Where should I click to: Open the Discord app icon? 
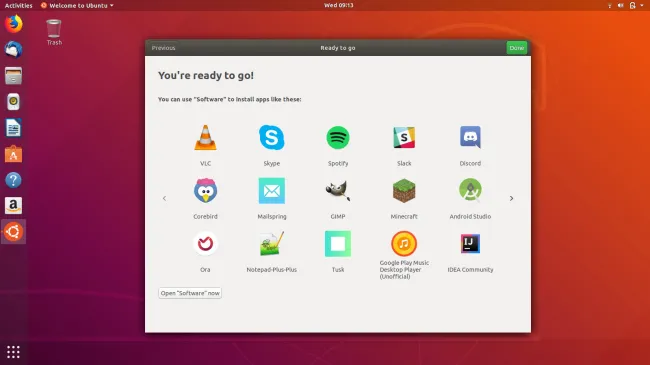pyautogui.click(x=470, y=137)
